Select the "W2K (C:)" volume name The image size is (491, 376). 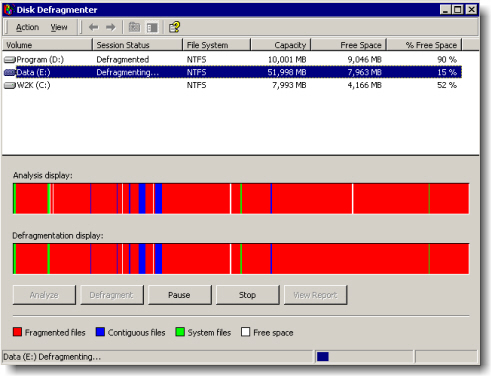click(33, 85)
